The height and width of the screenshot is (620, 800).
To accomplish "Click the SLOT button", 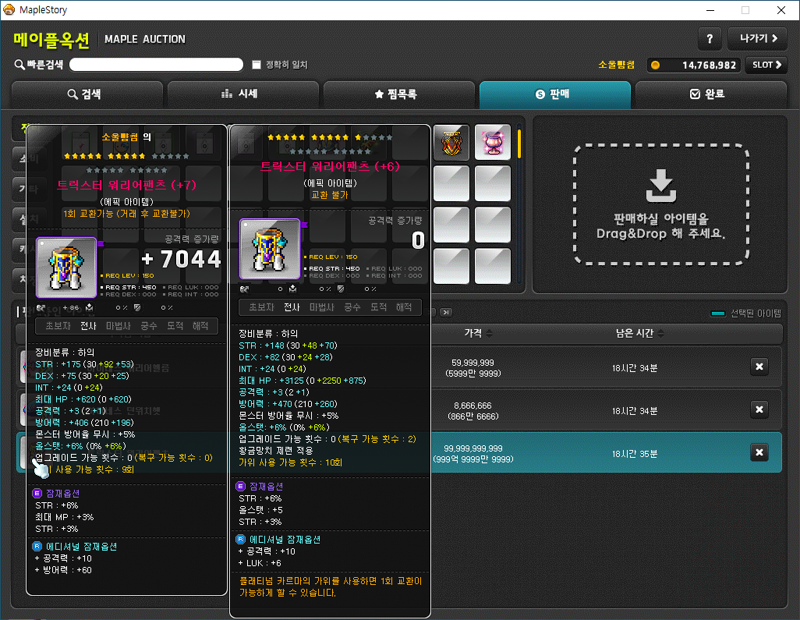I will point(766,65).
